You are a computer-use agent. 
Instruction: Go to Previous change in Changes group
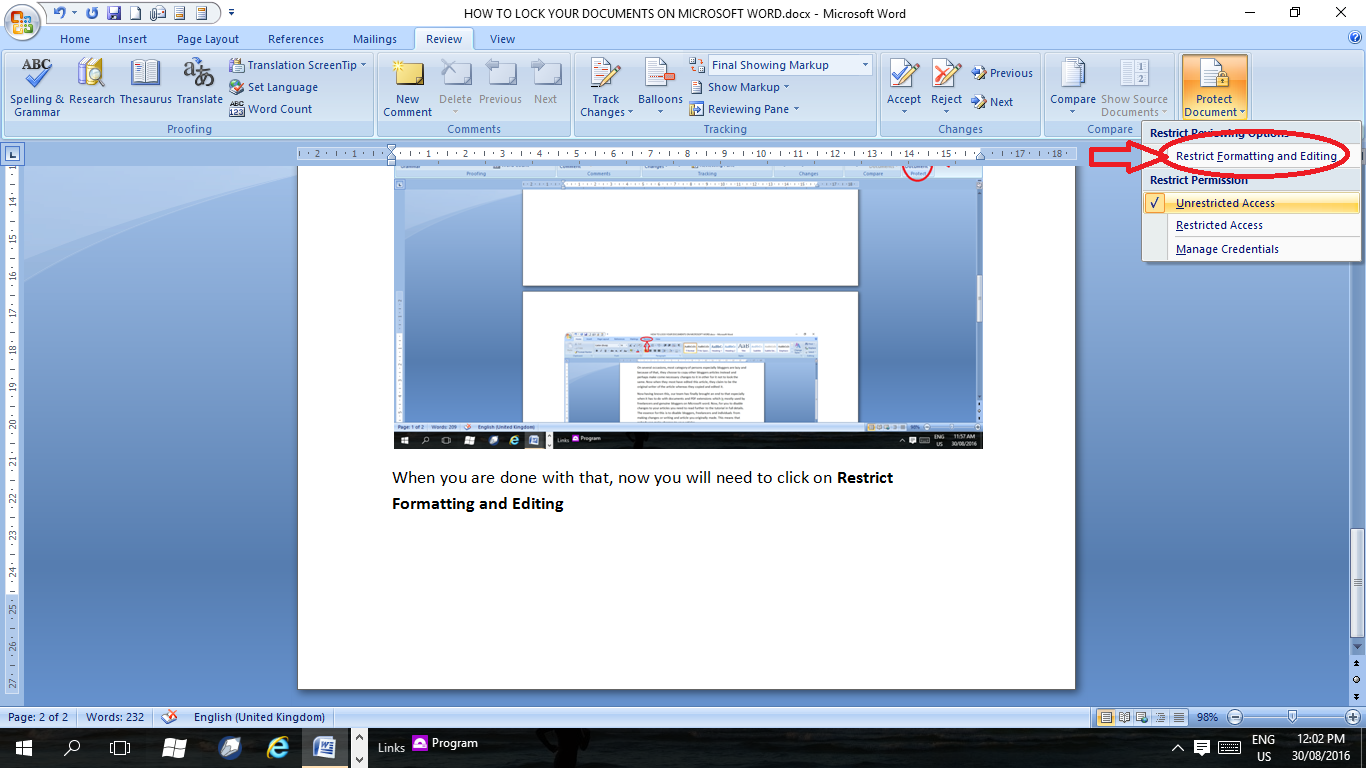[x=1001, y=73]
